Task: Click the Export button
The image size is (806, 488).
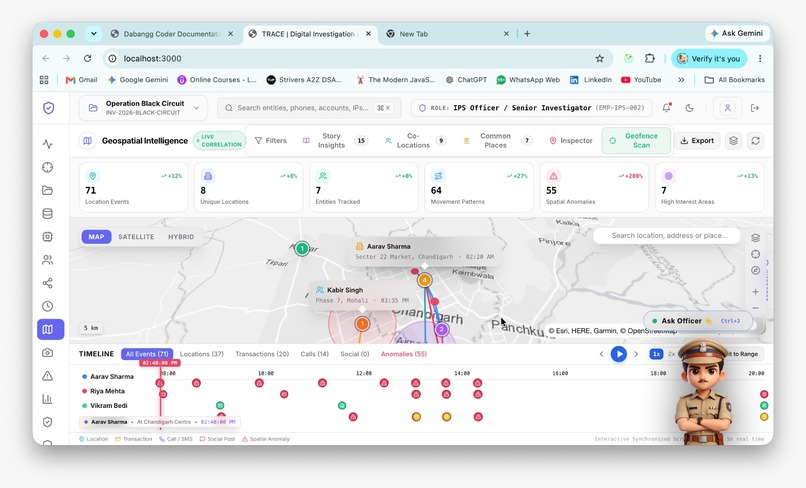Action: click(697, 140)
